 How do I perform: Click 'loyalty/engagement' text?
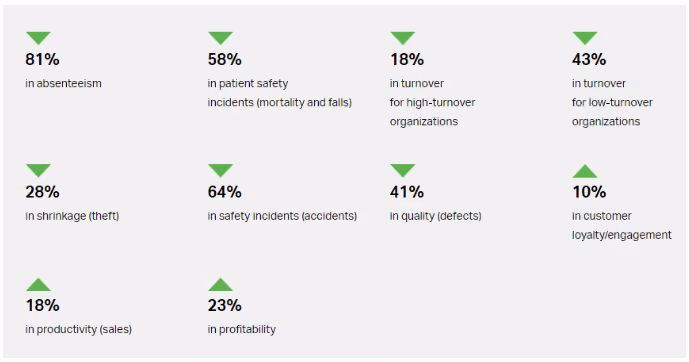click(621, 235)
